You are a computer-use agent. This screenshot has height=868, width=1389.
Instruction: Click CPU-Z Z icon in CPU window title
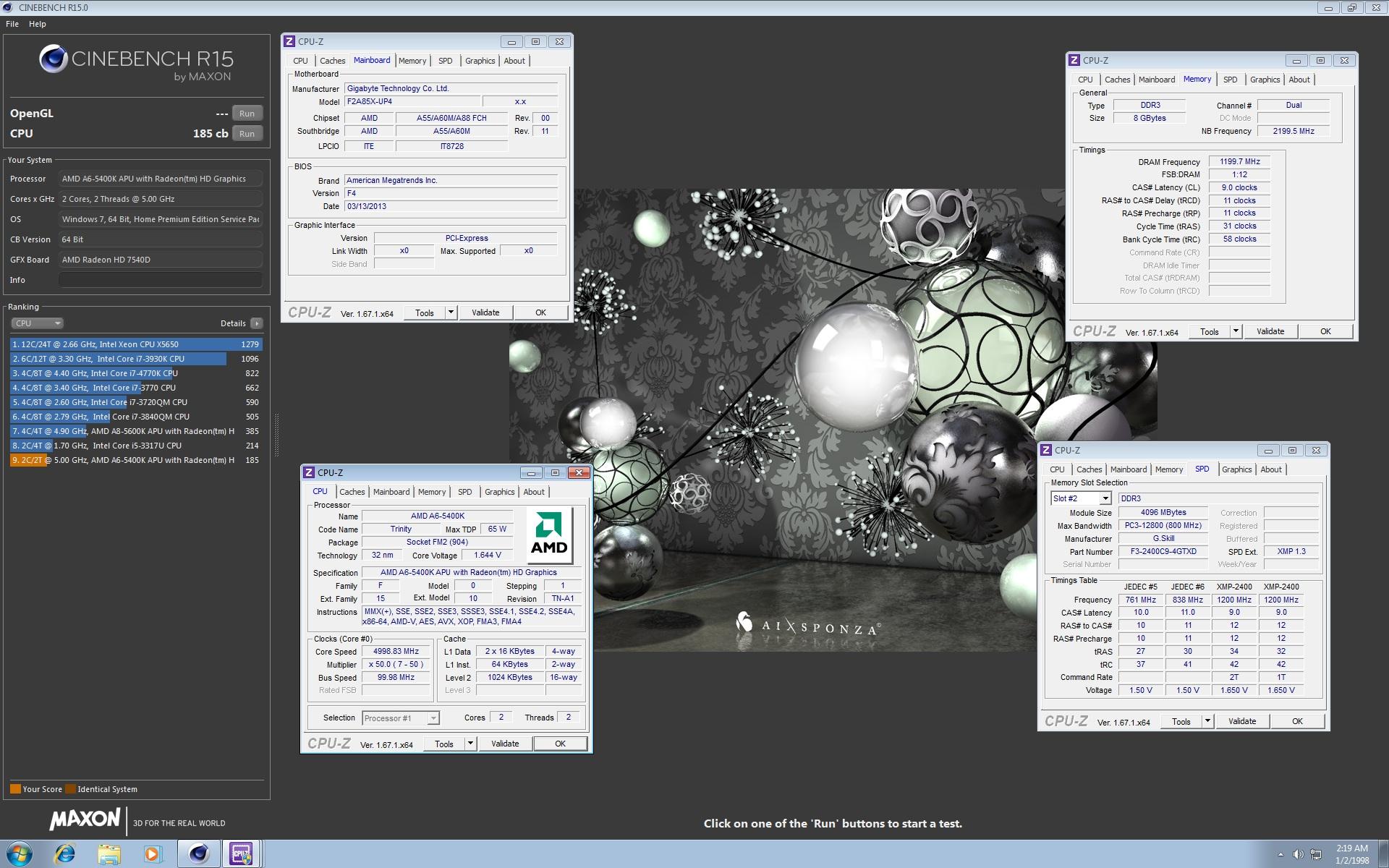309,473
